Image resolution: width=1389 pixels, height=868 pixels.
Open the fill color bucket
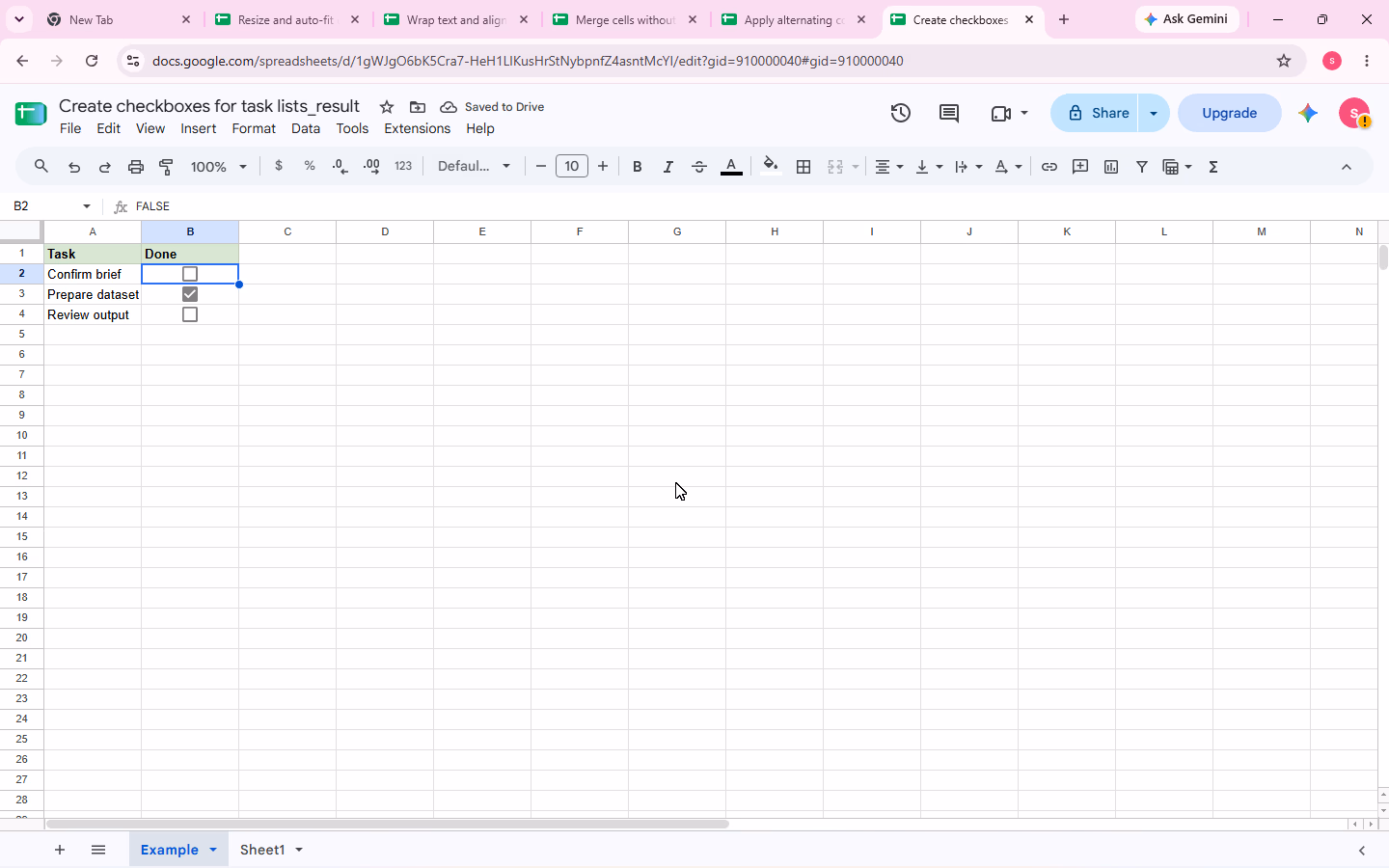(770, 166)
